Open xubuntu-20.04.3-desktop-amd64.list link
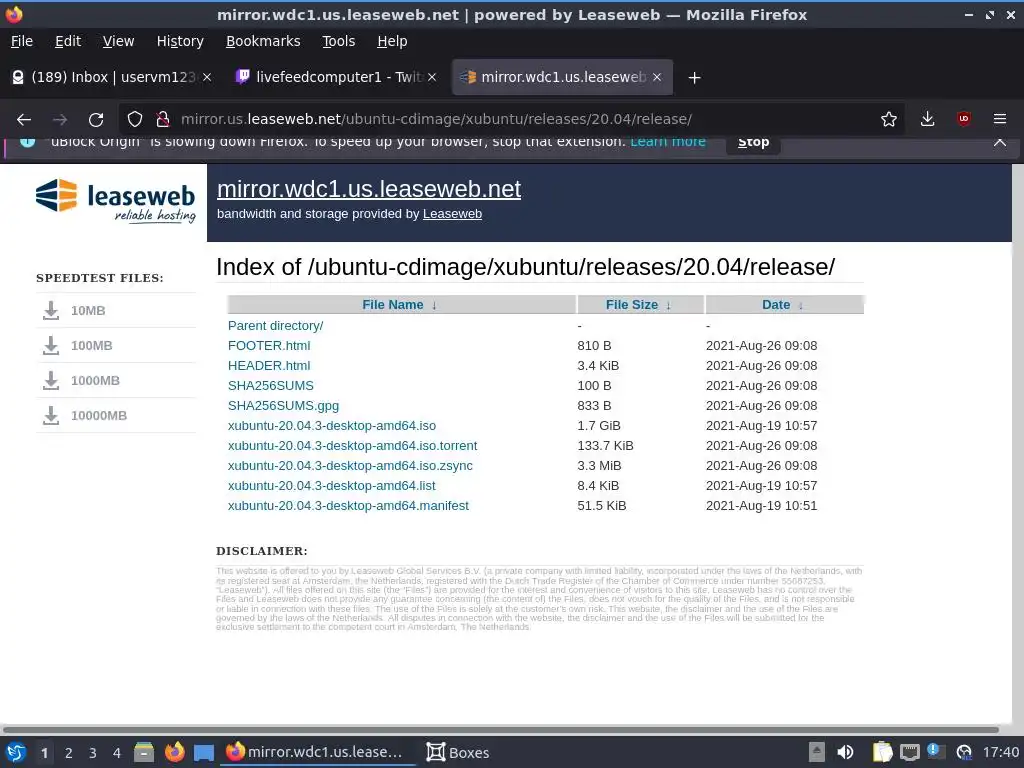This screenshot has height=768, width=1024. click(332, 486)
